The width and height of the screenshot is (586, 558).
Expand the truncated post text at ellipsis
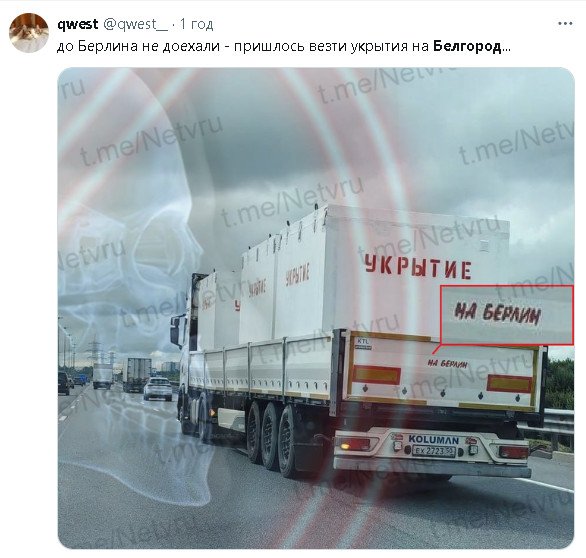point(506,49)
